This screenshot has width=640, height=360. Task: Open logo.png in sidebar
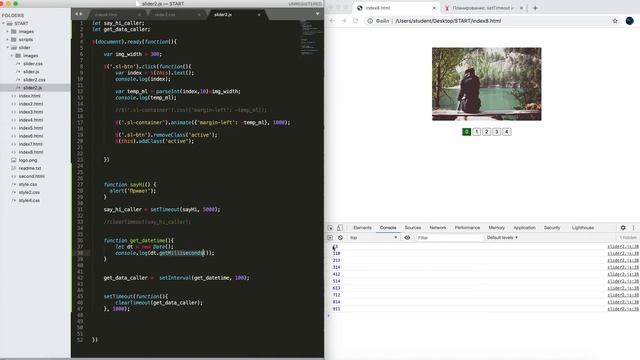coord(28,160)
